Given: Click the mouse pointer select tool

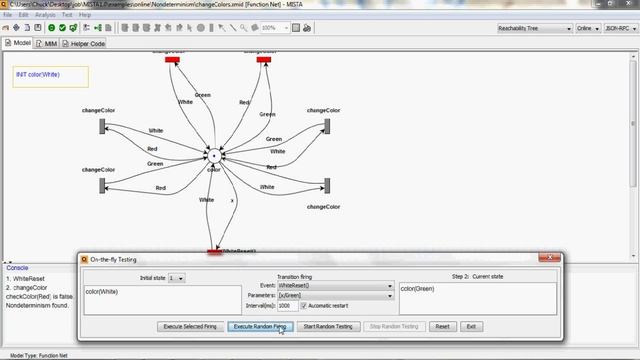Looking at the screenshot, I should (190, 28).
